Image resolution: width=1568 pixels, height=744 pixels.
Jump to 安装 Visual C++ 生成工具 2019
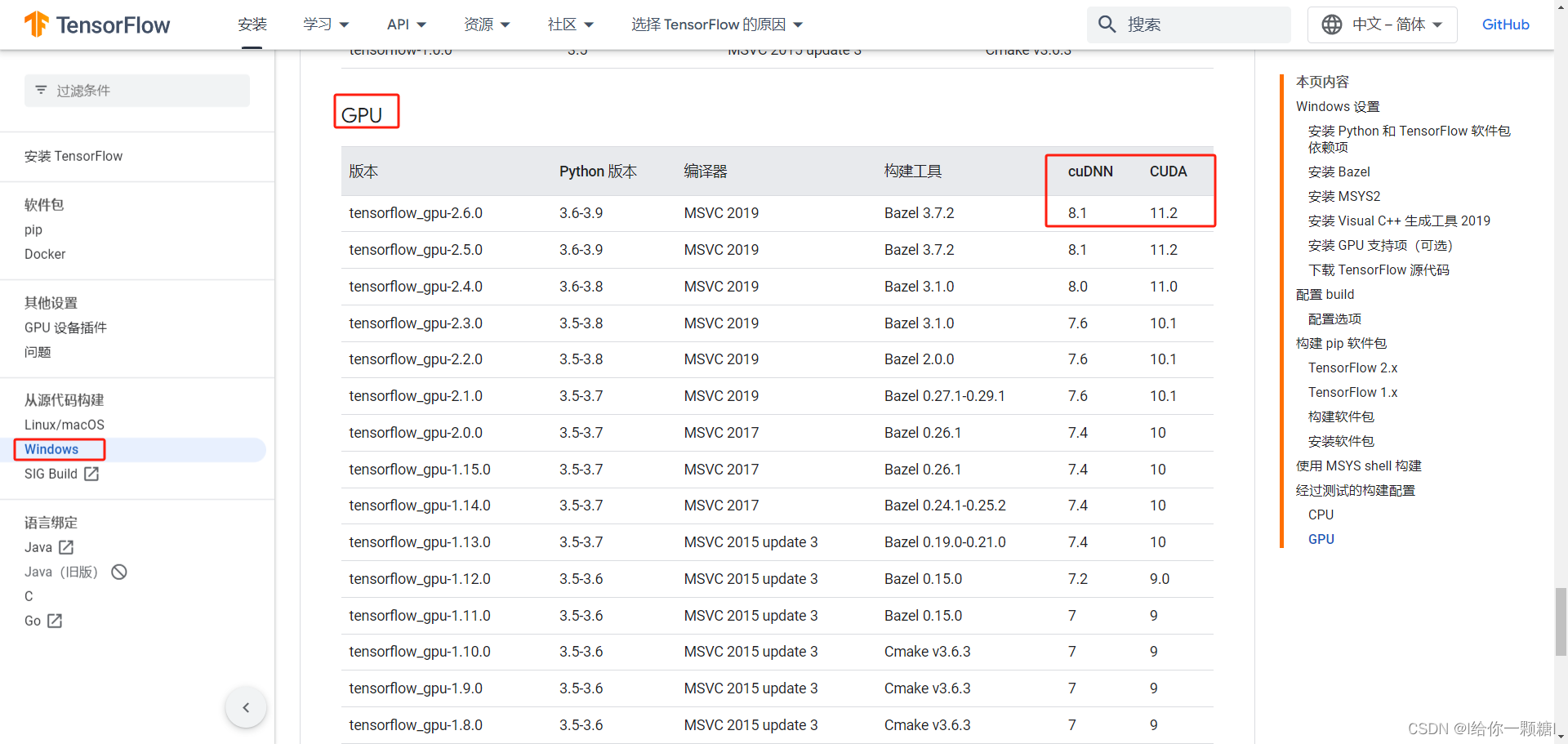1399,221
